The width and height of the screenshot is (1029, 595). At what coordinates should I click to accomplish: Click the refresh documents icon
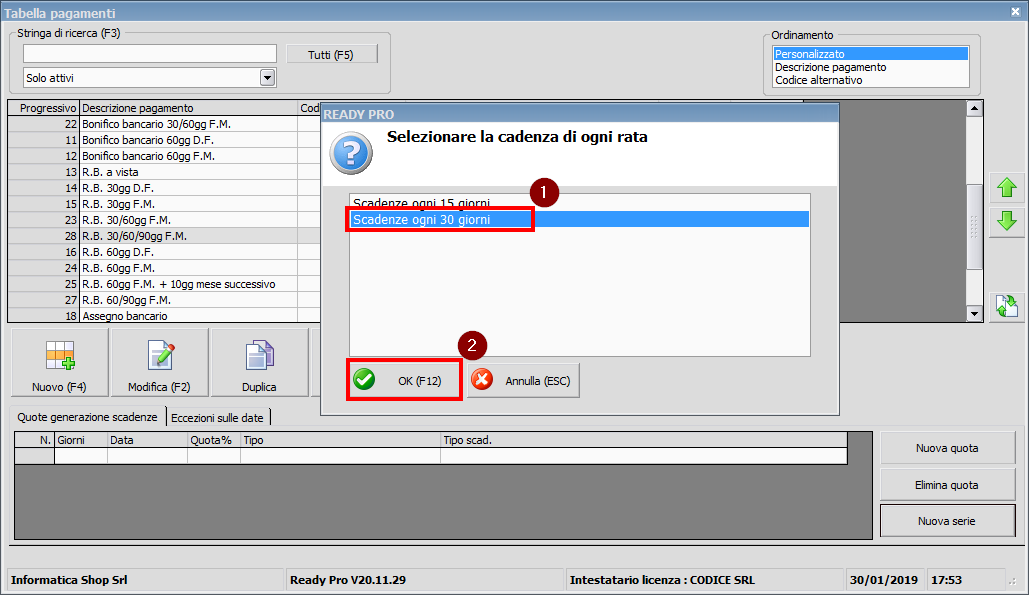[x=1007, y=306]
